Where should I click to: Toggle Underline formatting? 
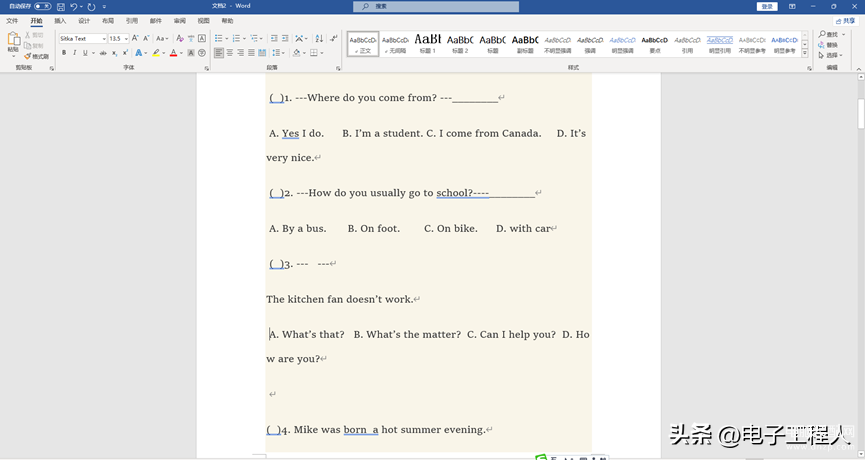click(85, 53)
